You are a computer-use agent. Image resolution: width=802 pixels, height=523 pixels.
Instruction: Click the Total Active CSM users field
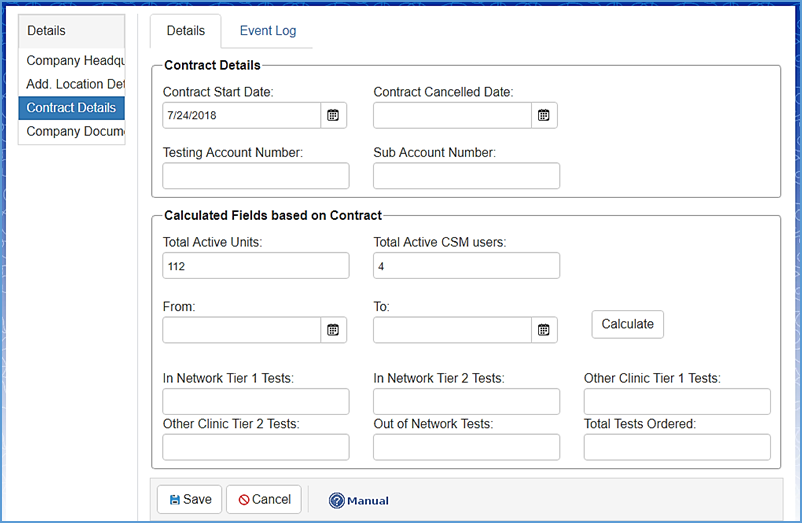[466, 266]
